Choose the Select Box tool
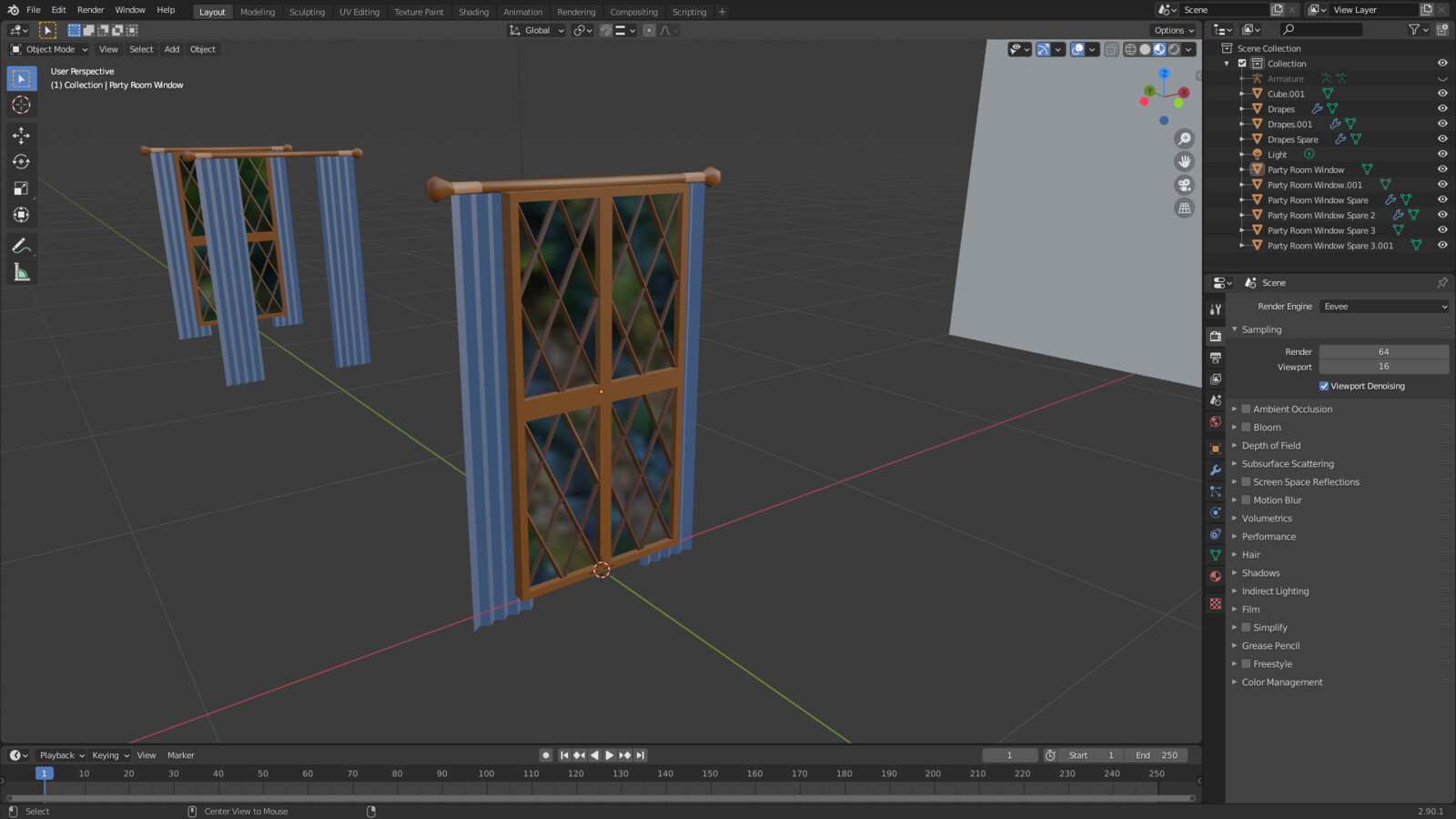Screen dimensions: 1456x819 click(x=21, y=79)
